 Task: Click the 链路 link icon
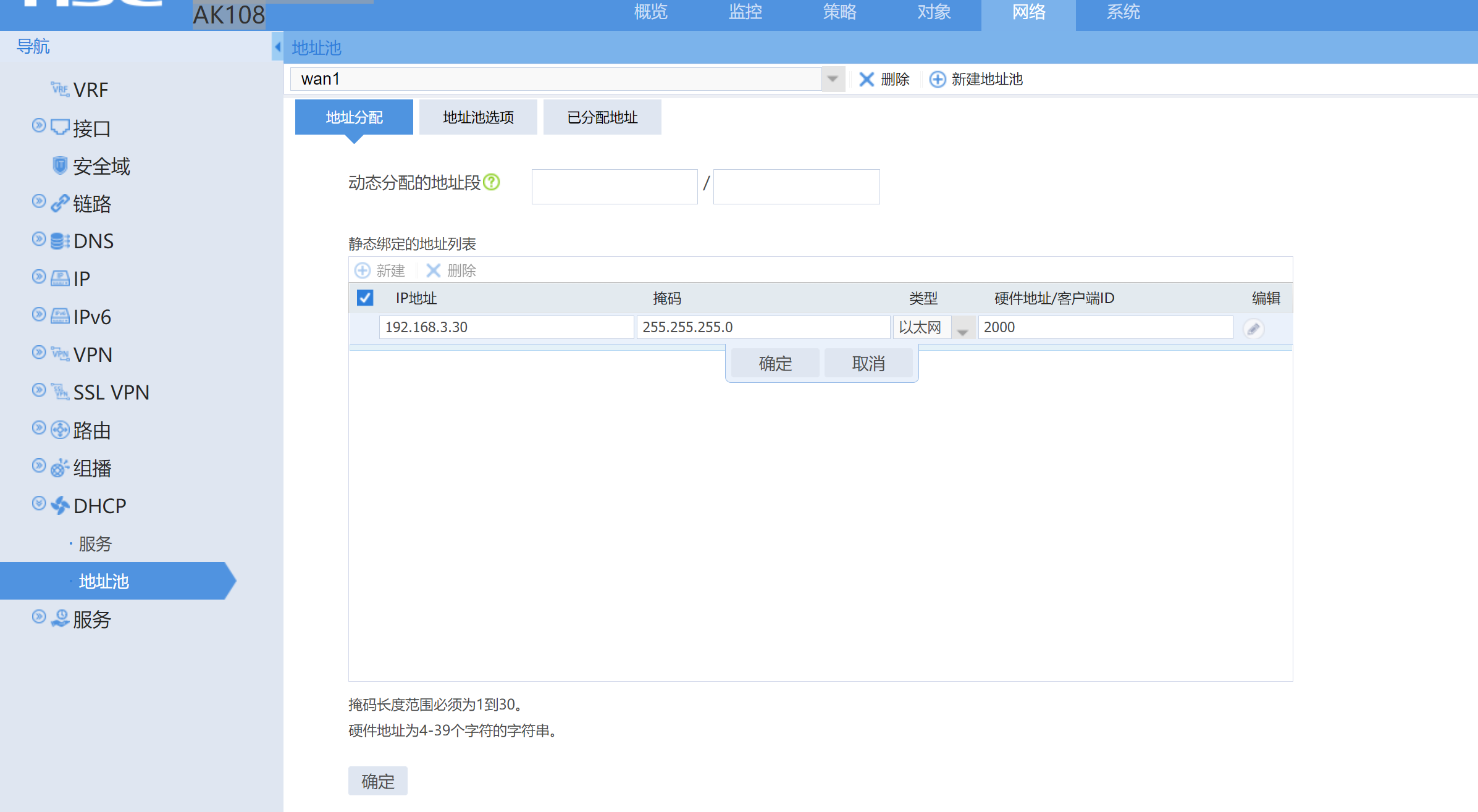click(x=59, y=203)
